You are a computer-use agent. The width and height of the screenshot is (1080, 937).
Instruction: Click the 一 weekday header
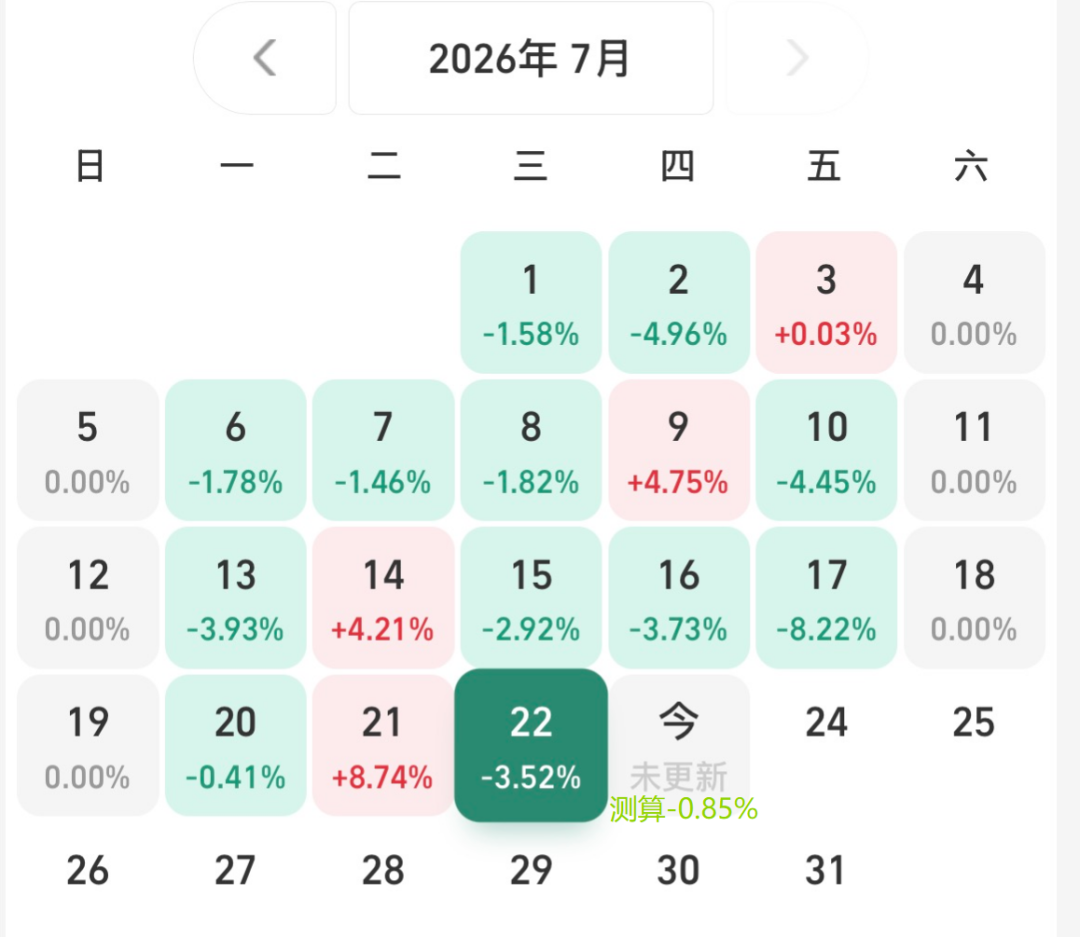(237, 167)
